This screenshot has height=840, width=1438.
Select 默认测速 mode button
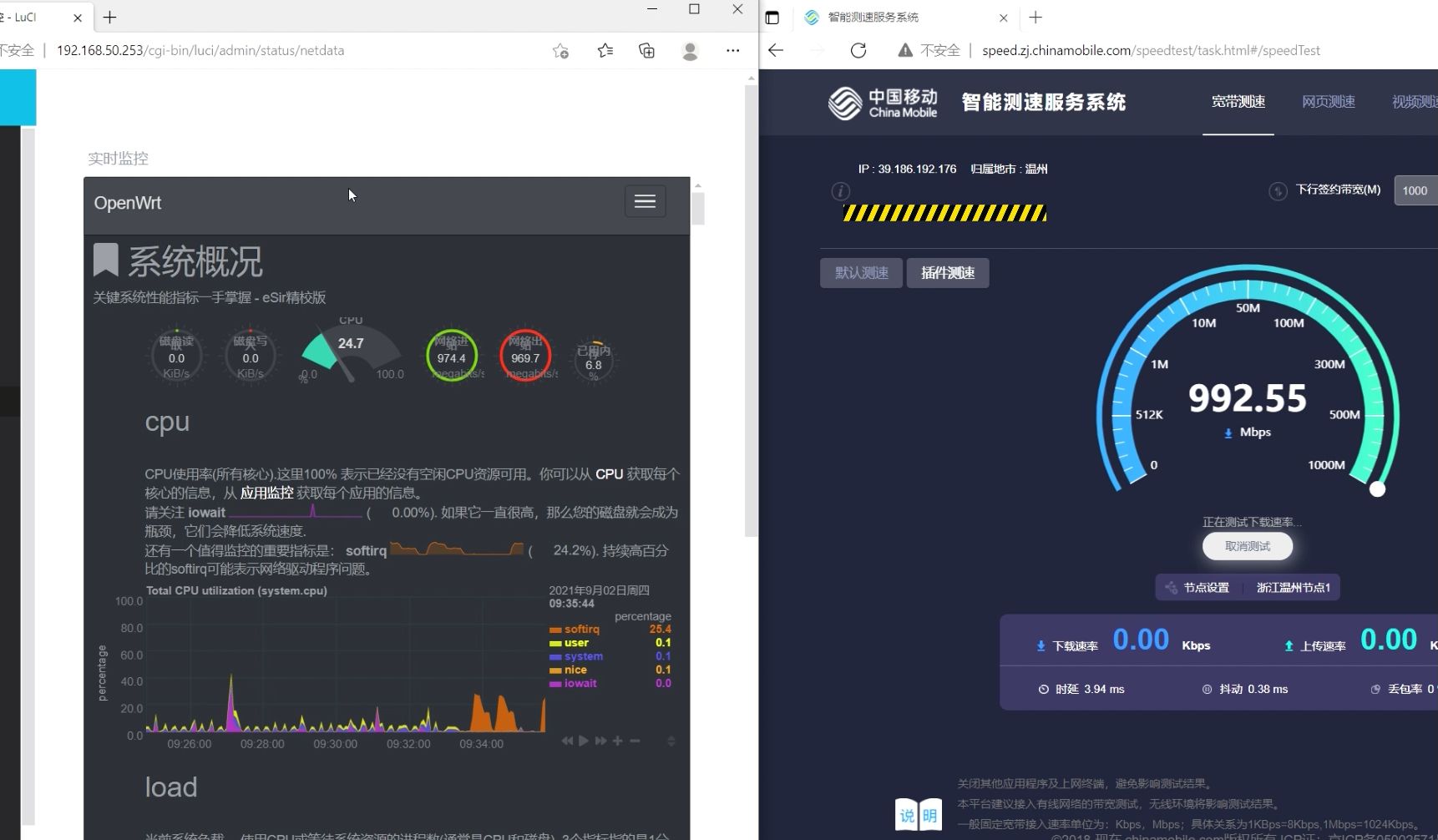click(861, 273)
